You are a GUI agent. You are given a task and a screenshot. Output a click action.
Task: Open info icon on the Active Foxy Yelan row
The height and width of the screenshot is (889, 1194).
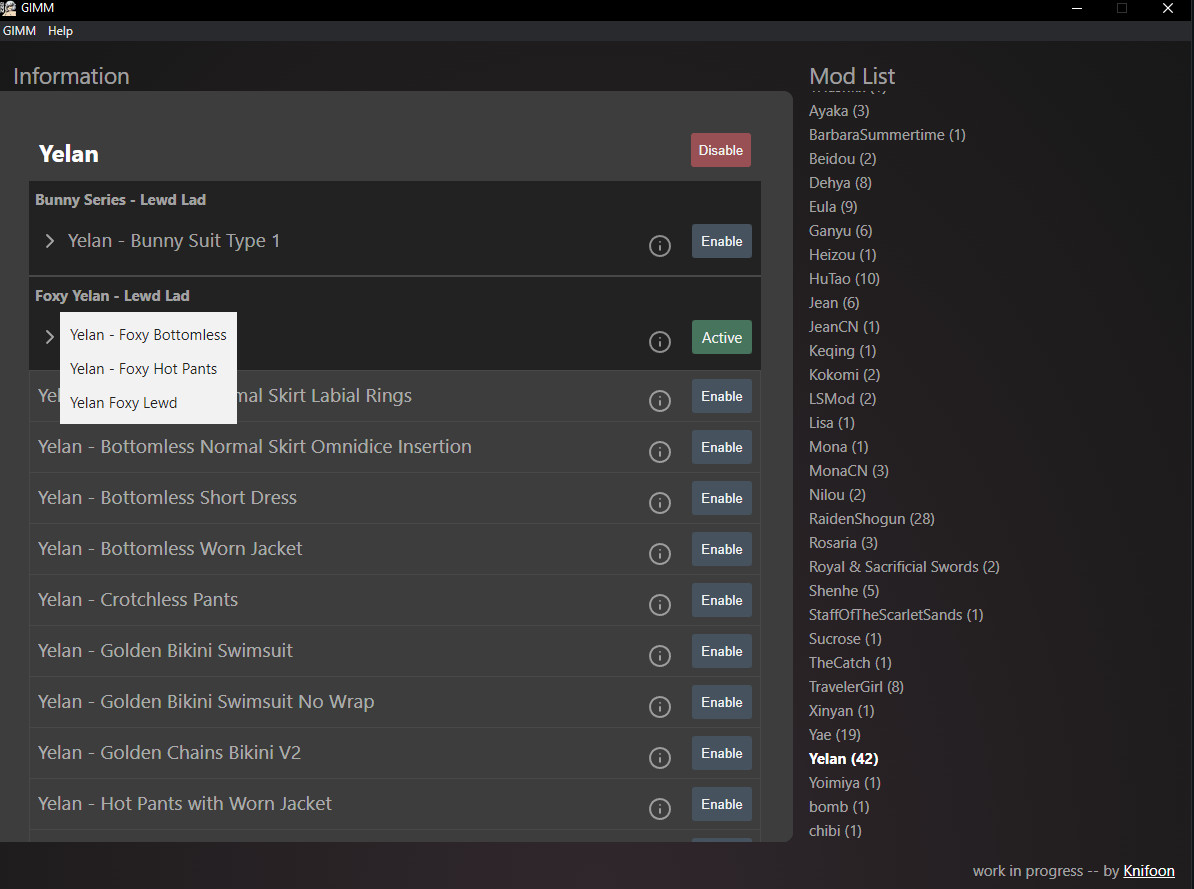click(660, 342)
